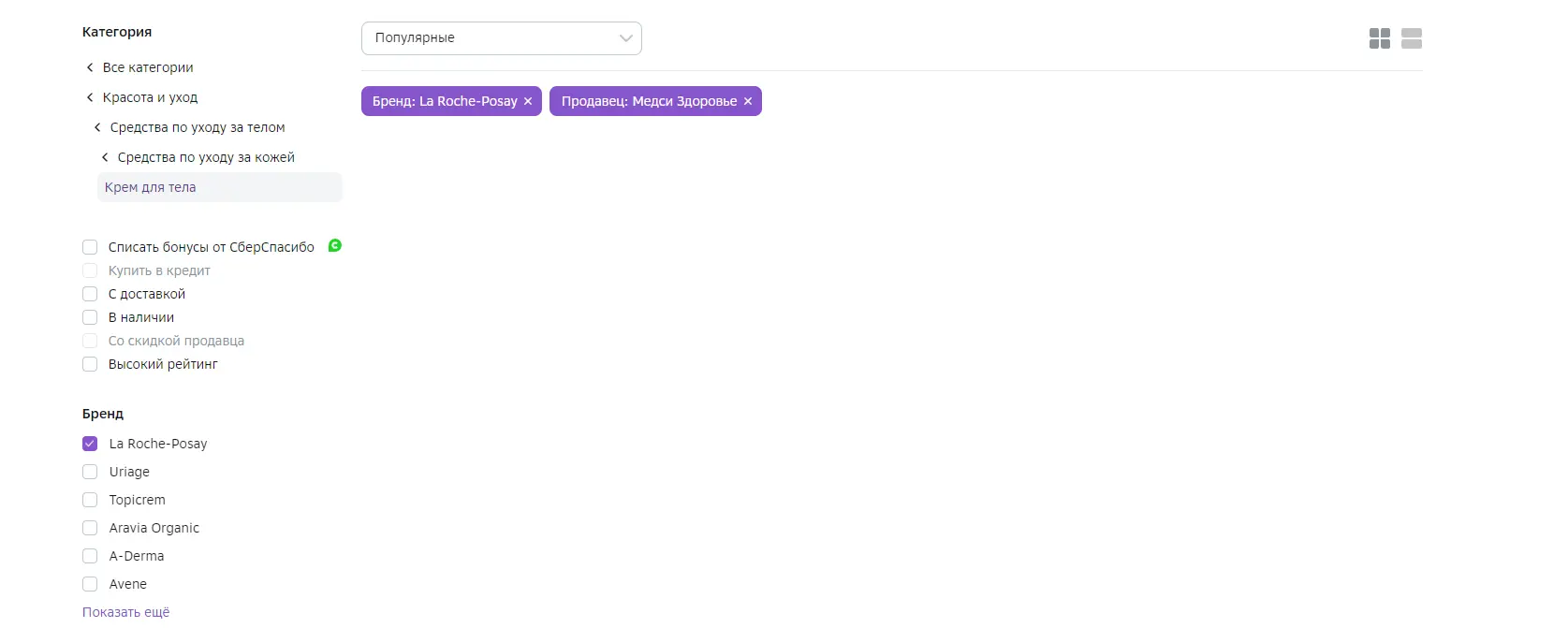Tick the В наличии checkbox
The image size is (1568, 628).
[90, 317]
